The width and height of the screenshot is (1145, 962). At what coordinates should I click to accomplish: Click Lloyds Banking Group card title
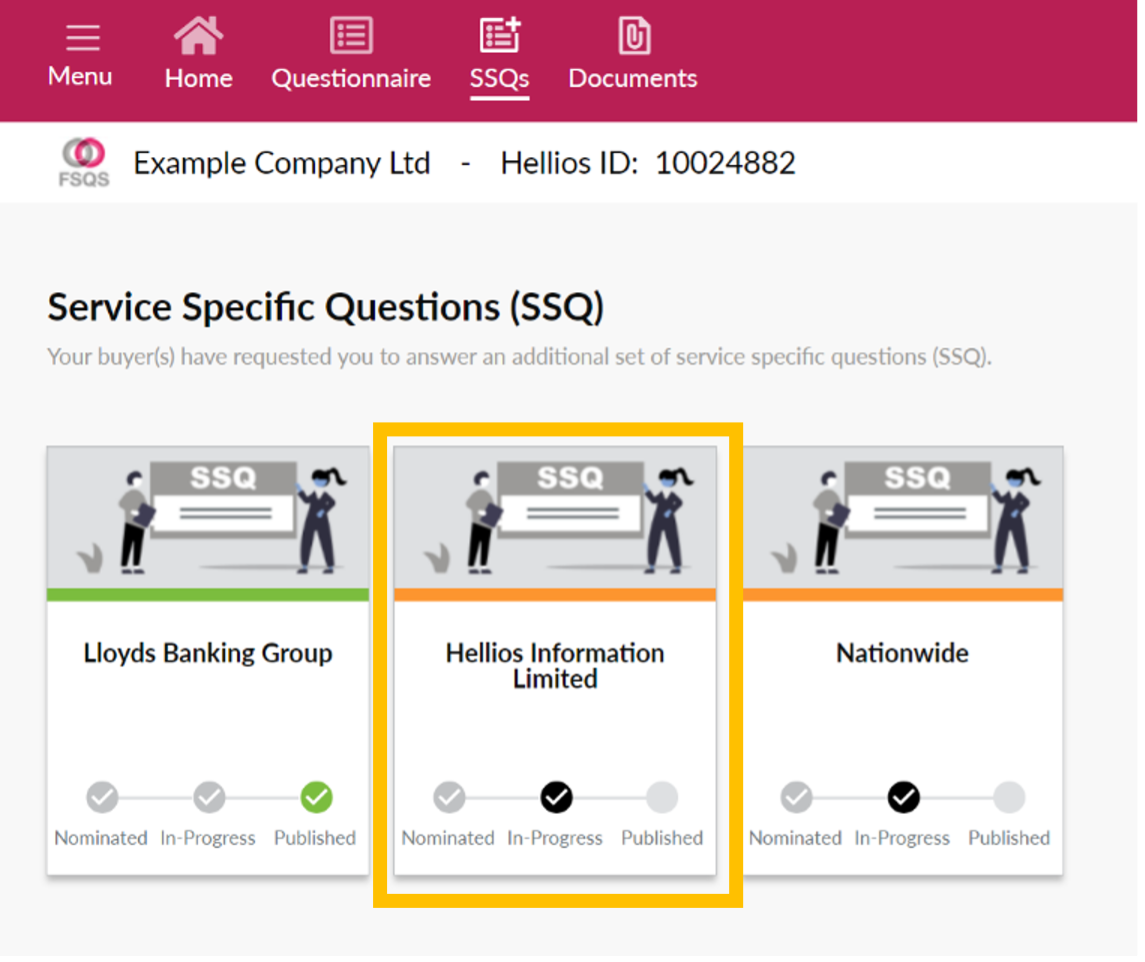pyautogui.click(x=208, y=653)
